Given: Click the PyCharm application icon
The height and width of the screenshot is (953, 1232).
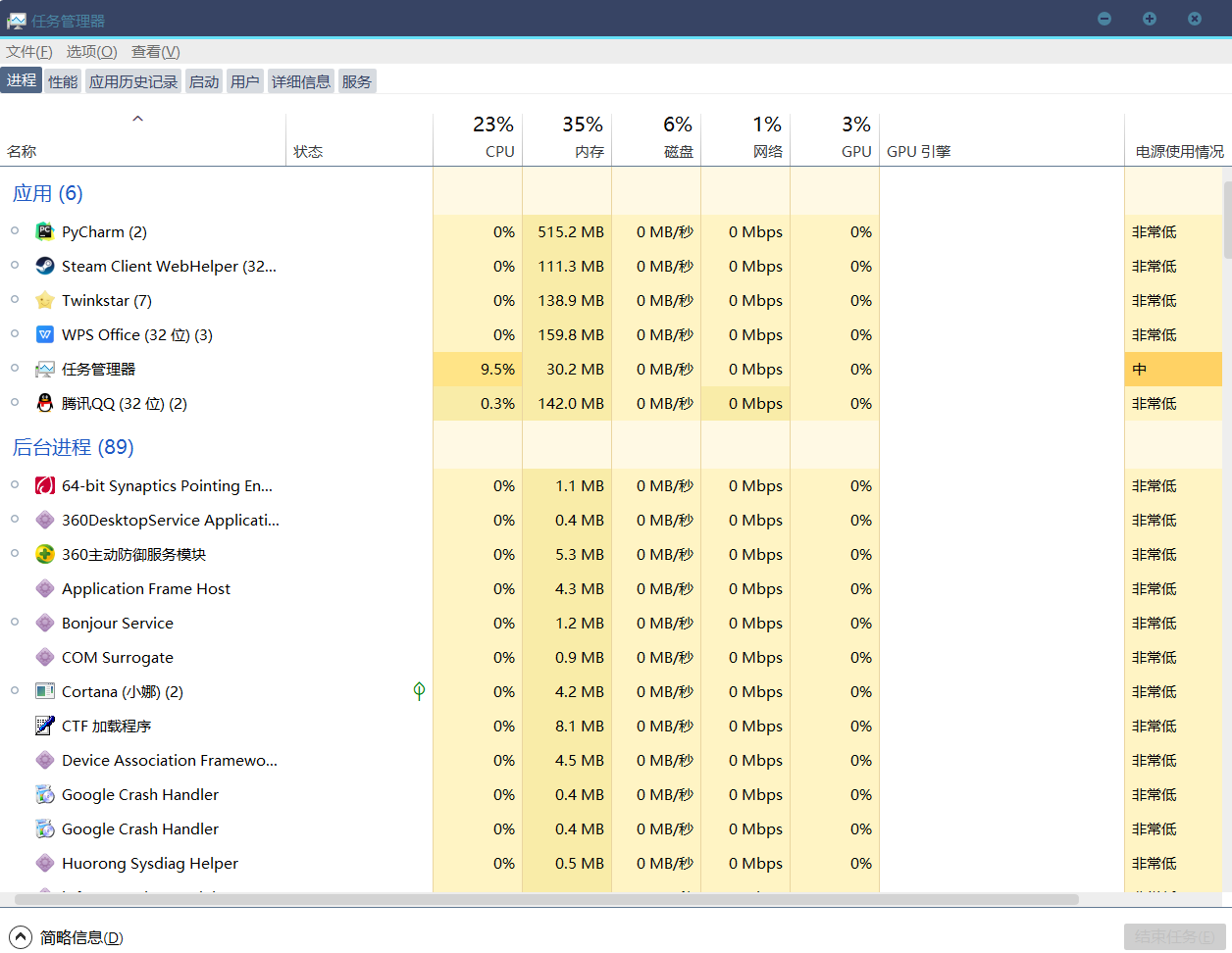Looking at the screenshot, I should click(45, 232).
